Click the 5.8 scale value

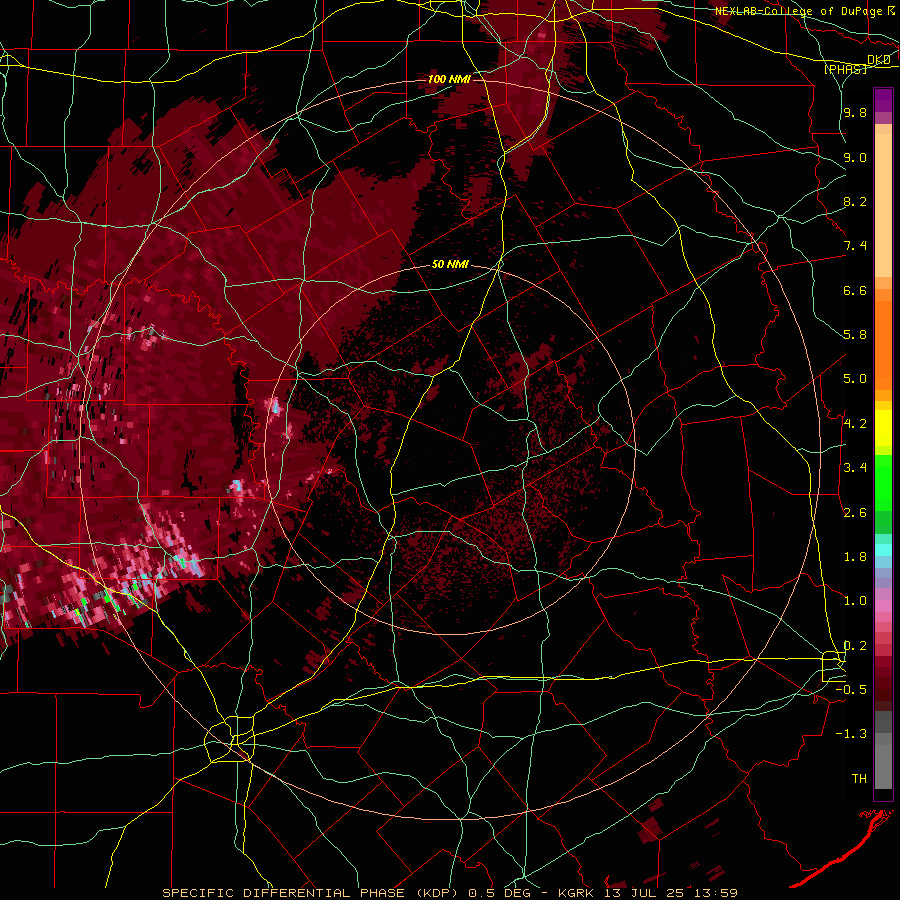click(x=855, y=335)
